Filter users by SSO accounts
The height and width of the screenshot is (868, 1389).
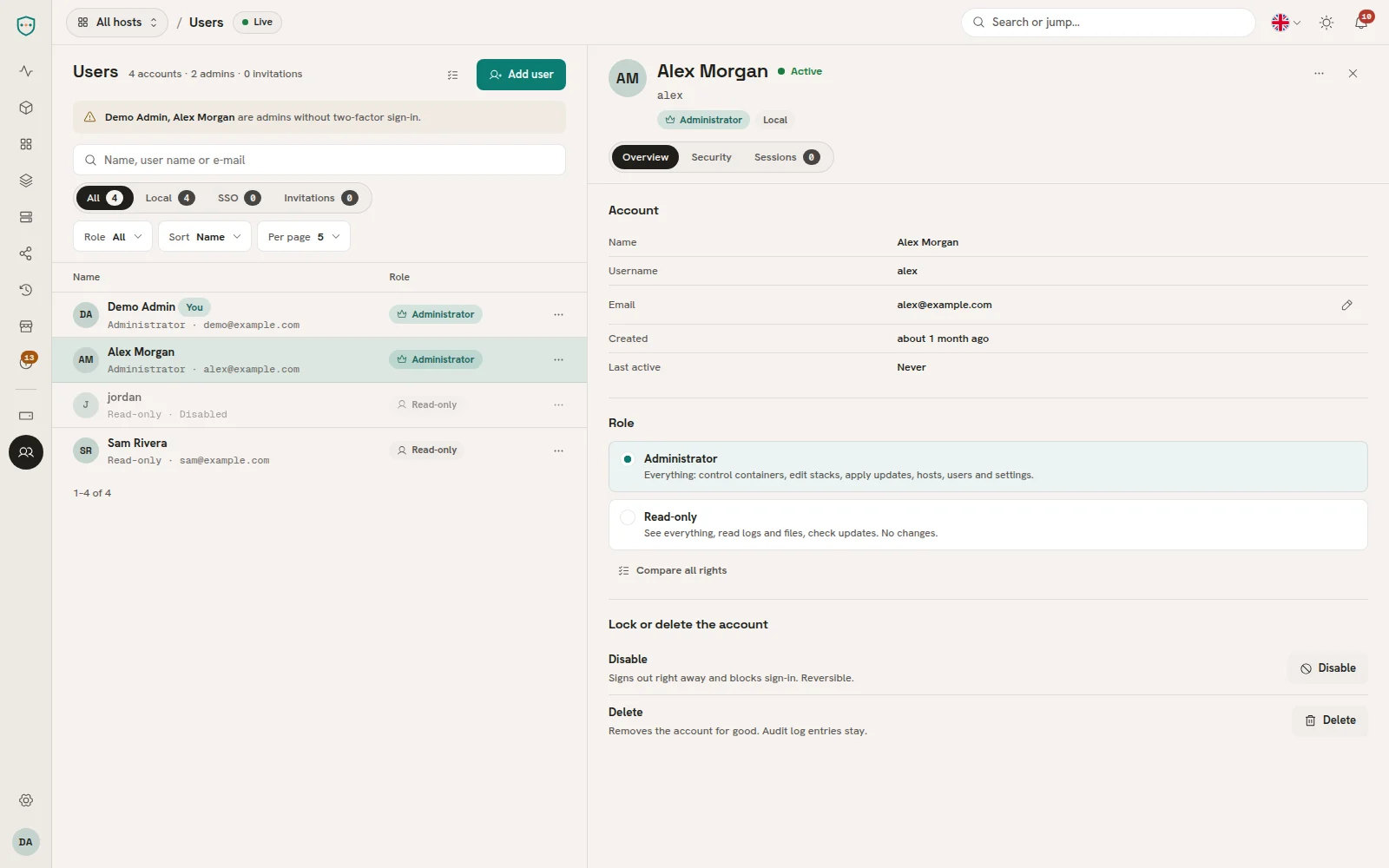point(239,198)
